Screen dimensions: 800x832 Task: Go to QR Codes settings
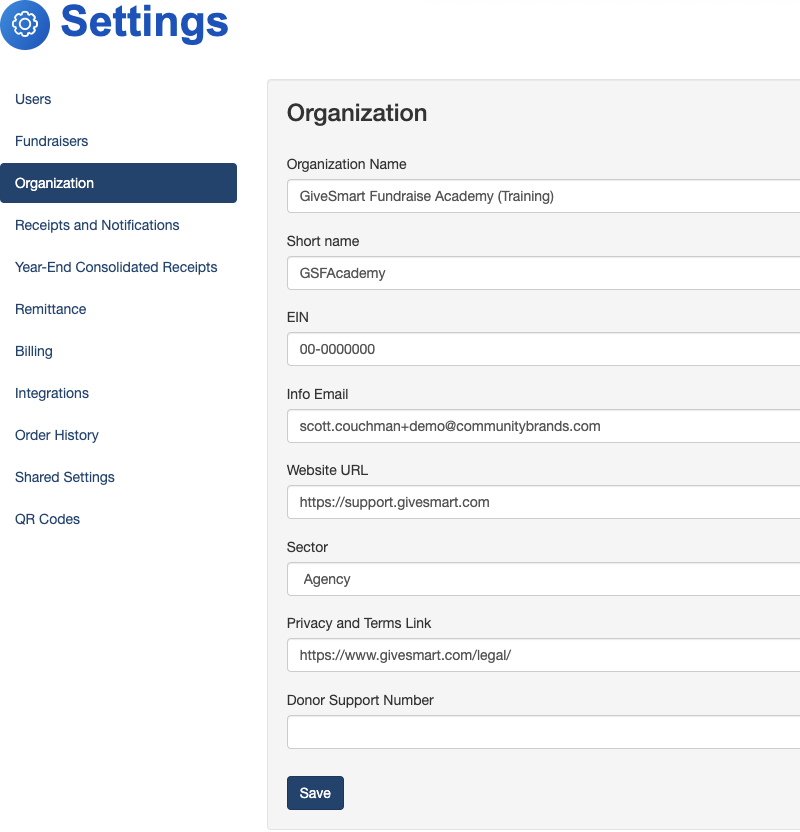[47, 519]
